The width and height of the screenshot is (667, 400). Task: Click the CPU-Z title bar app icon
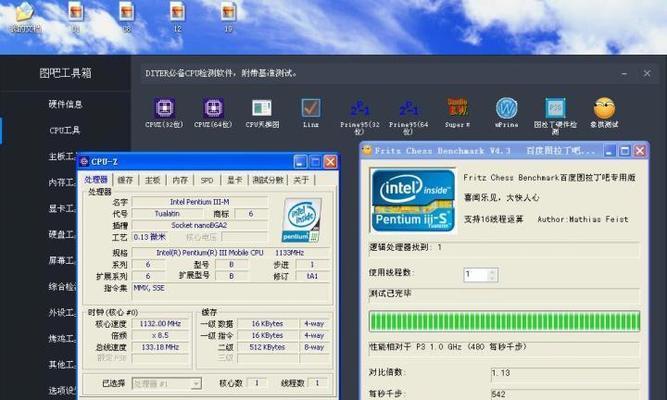[x=84, y=162]
